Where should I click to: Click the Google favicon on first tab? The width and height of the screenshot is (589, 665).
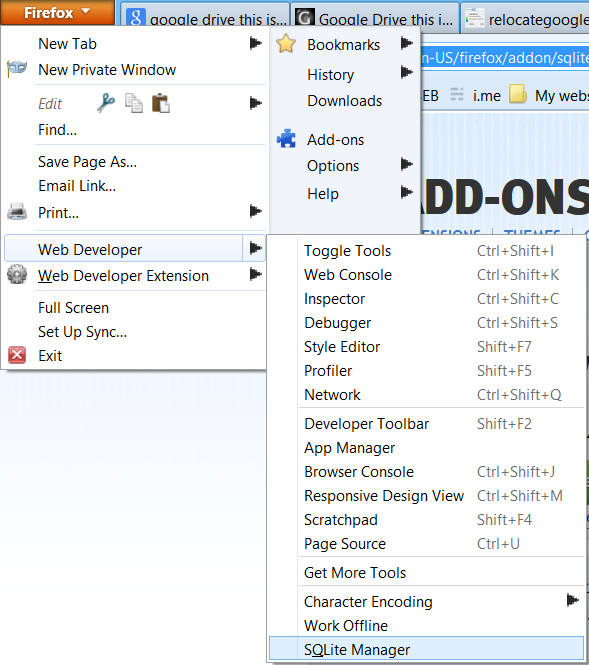click(136, 18)
